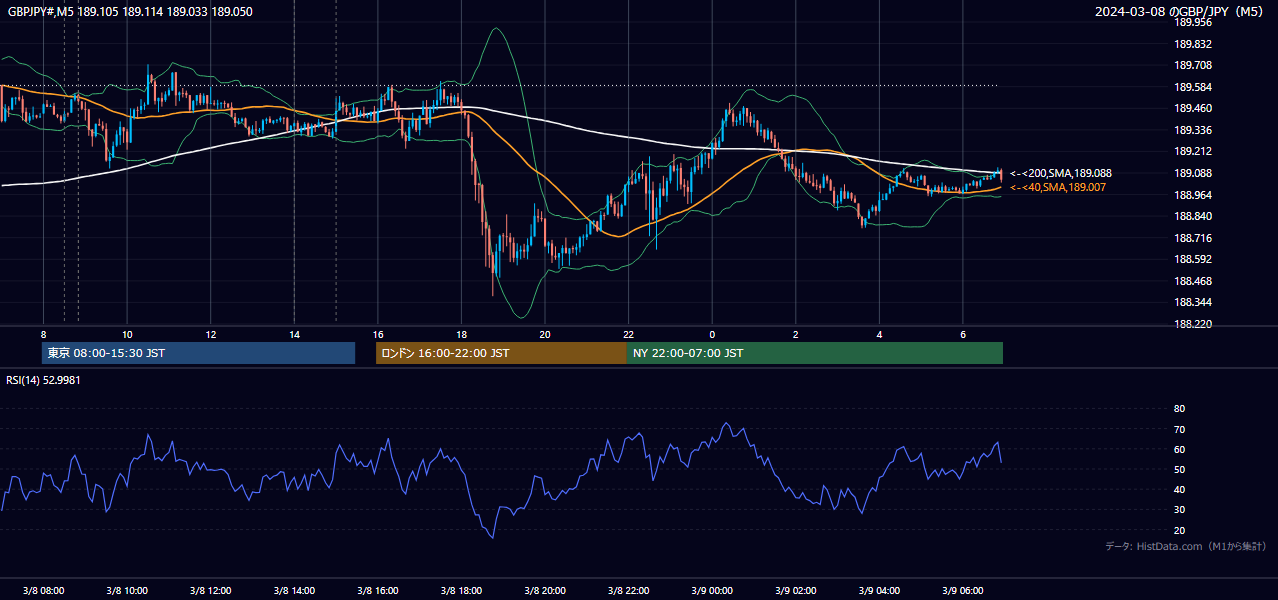The height and width of the screenshot is (600, 1278).
Task: Click the RSI axis level 80
Action: (x=1179, y=409)
